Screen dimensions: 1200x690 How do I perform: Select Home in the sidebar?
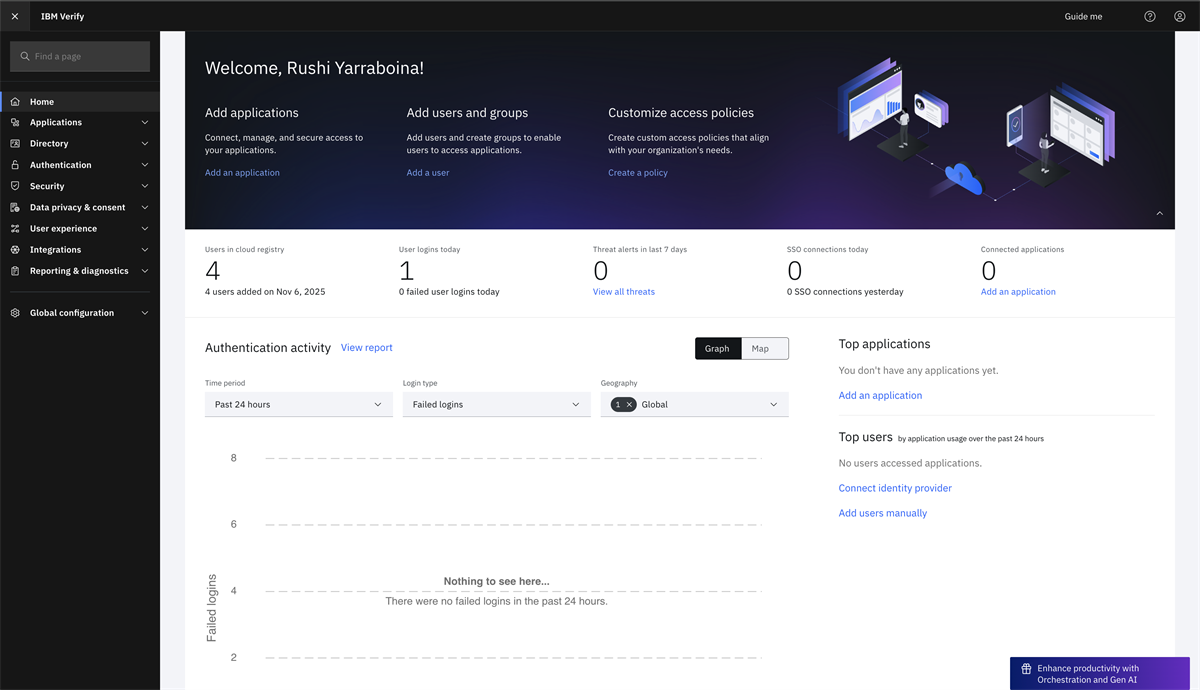pyautogui.click(x=42, y=101)
